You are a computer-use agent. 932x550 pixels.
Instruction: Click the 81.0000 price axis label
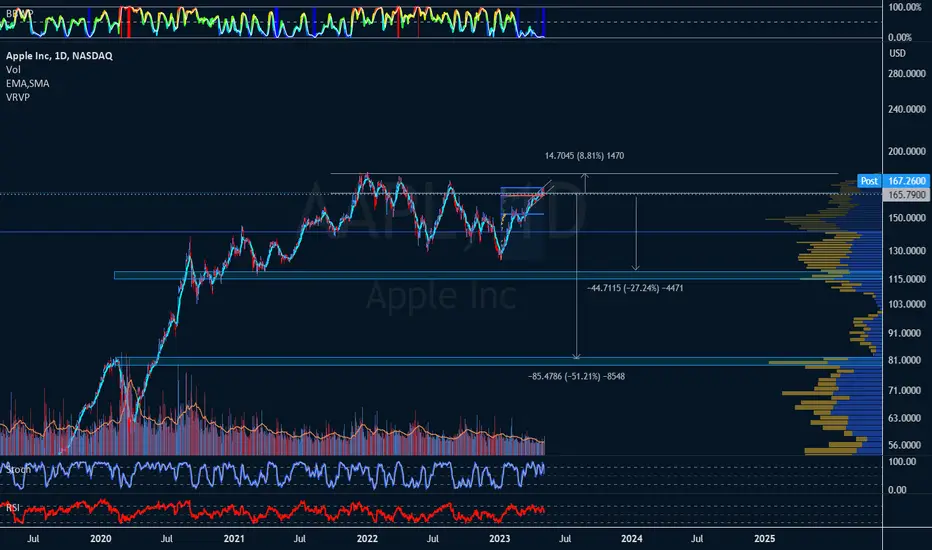click(905, 360)
